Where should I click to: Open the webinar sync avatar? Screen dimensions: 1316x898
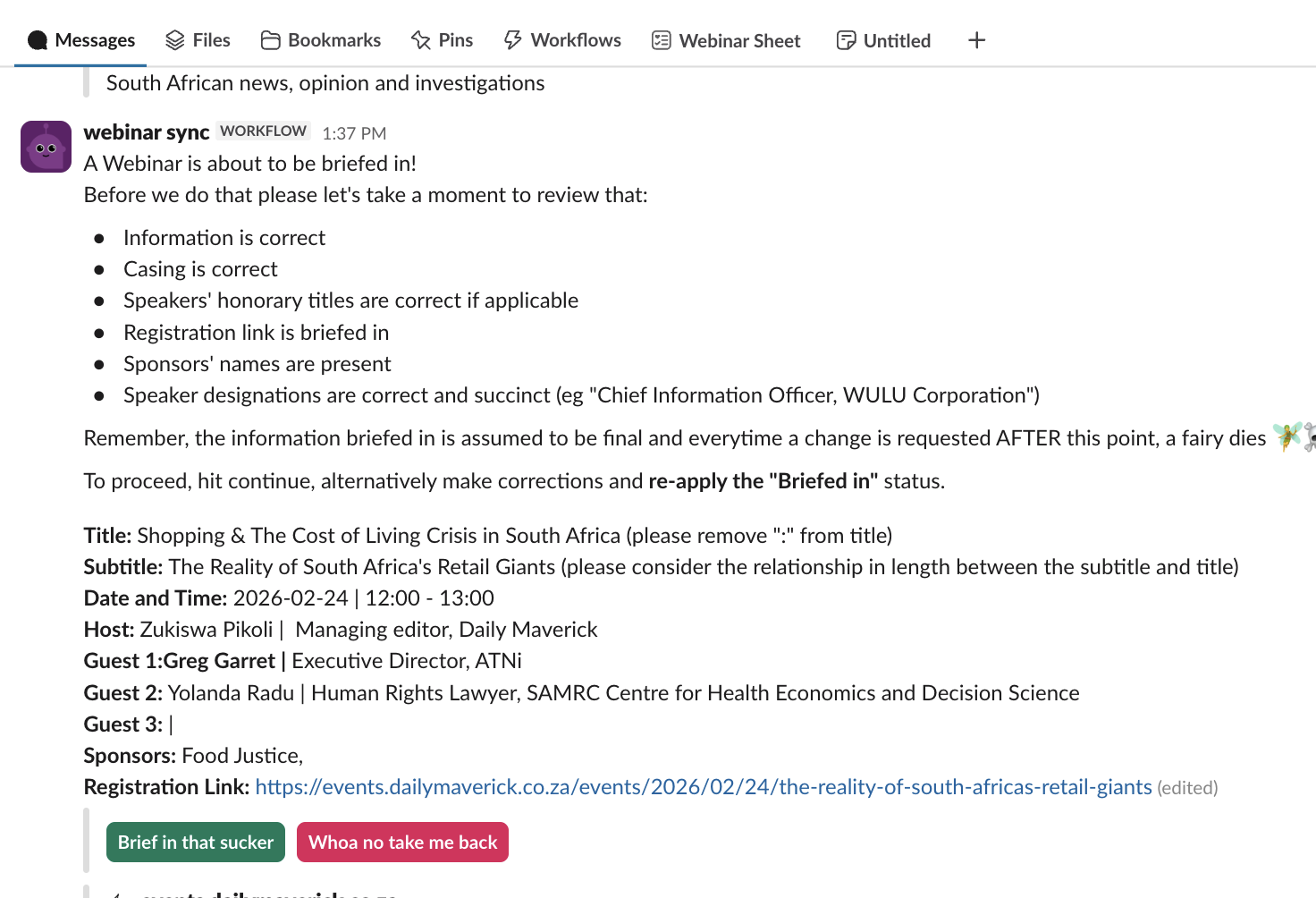46,147
